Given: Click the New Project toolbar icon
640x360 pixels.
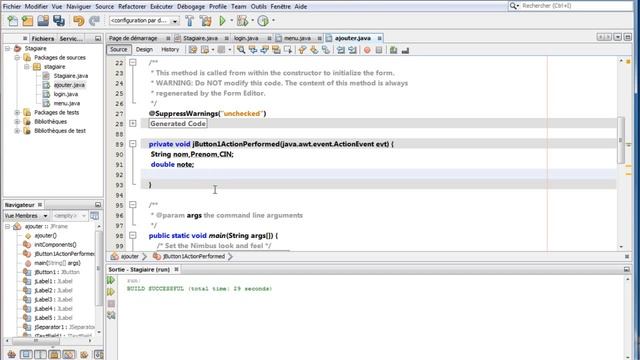Looking at the screenshot, I should click(x=27, y=20).
